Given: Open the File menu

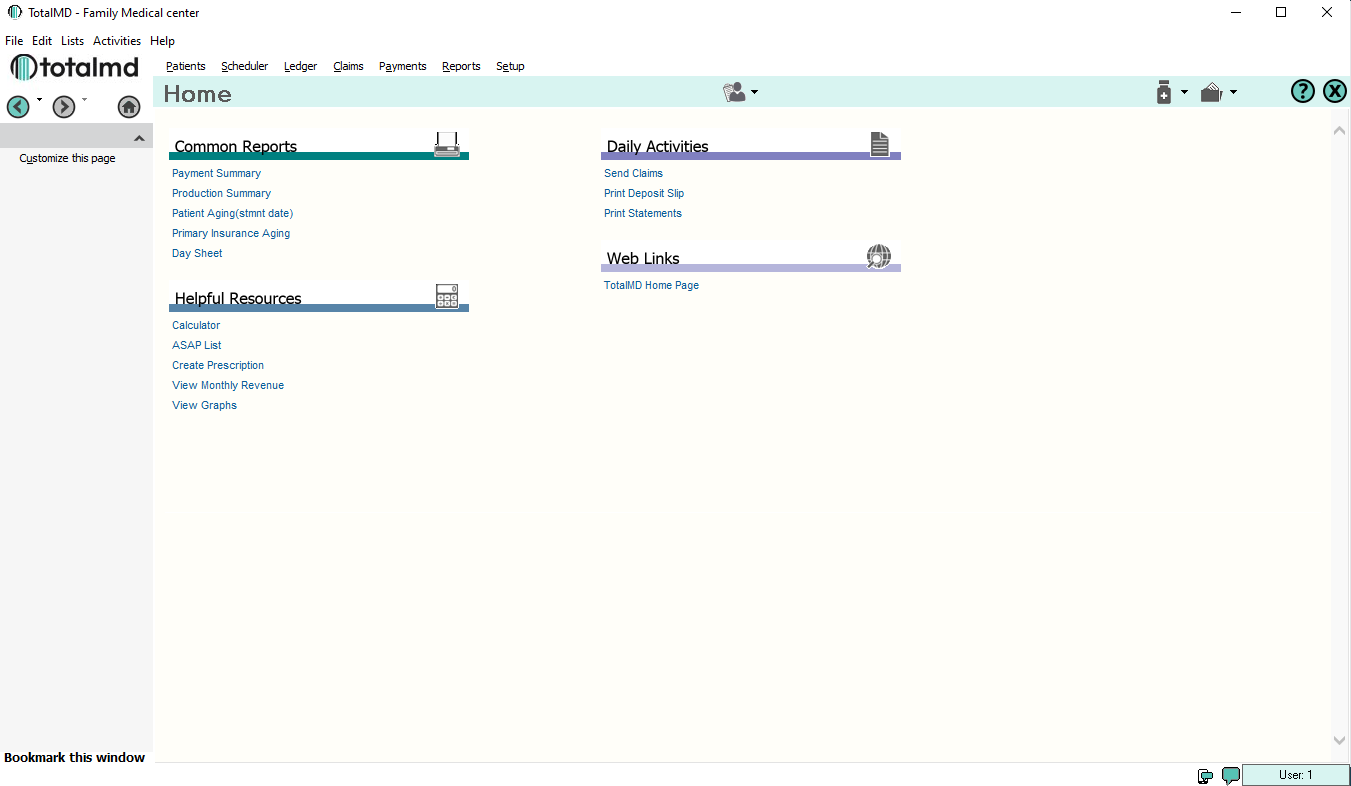Looking at the screenshot, I should 14,41.
